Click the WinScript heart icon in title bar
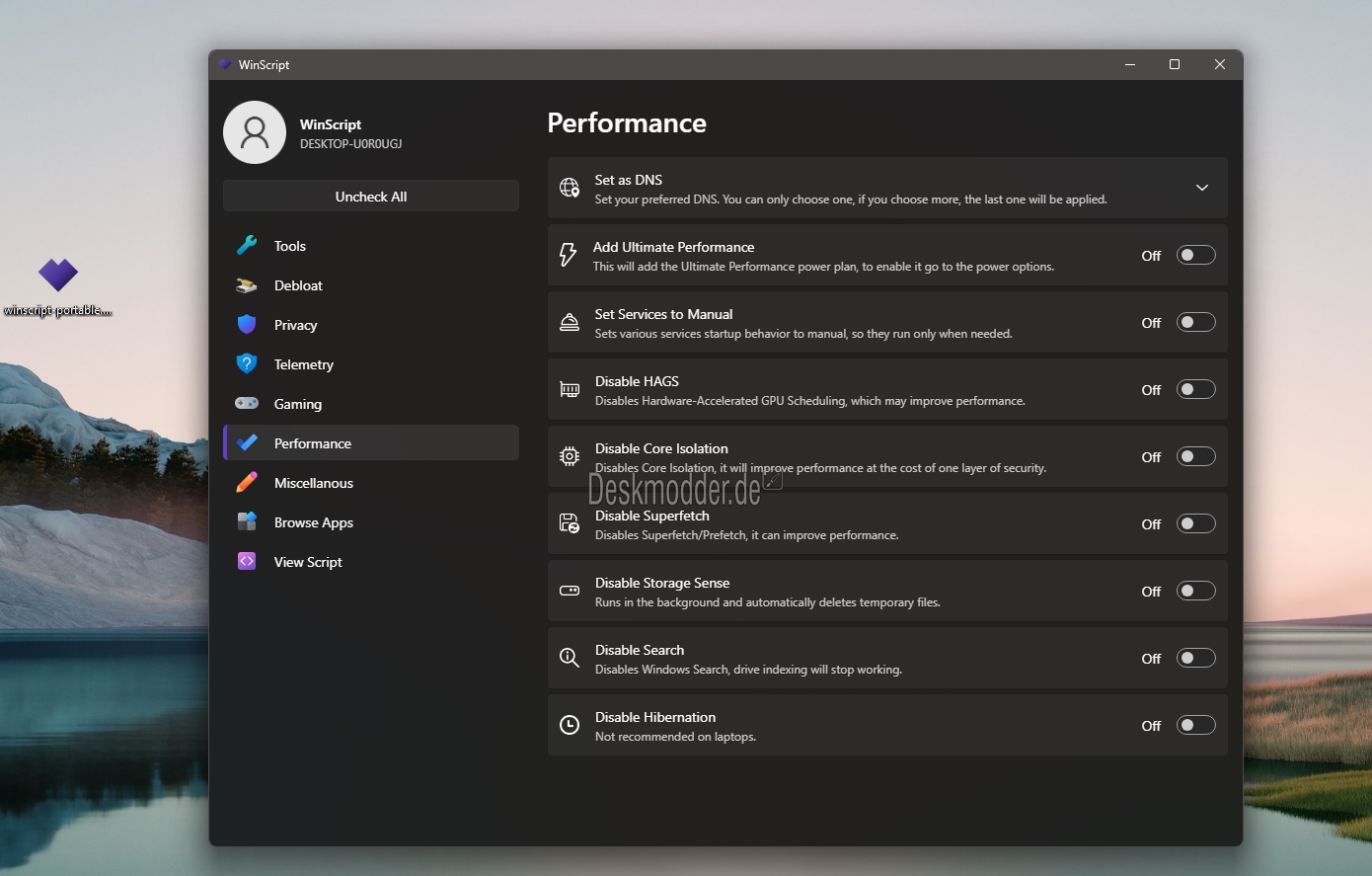The height and width of the screenshot is (876, 1372). pos(225,64)
